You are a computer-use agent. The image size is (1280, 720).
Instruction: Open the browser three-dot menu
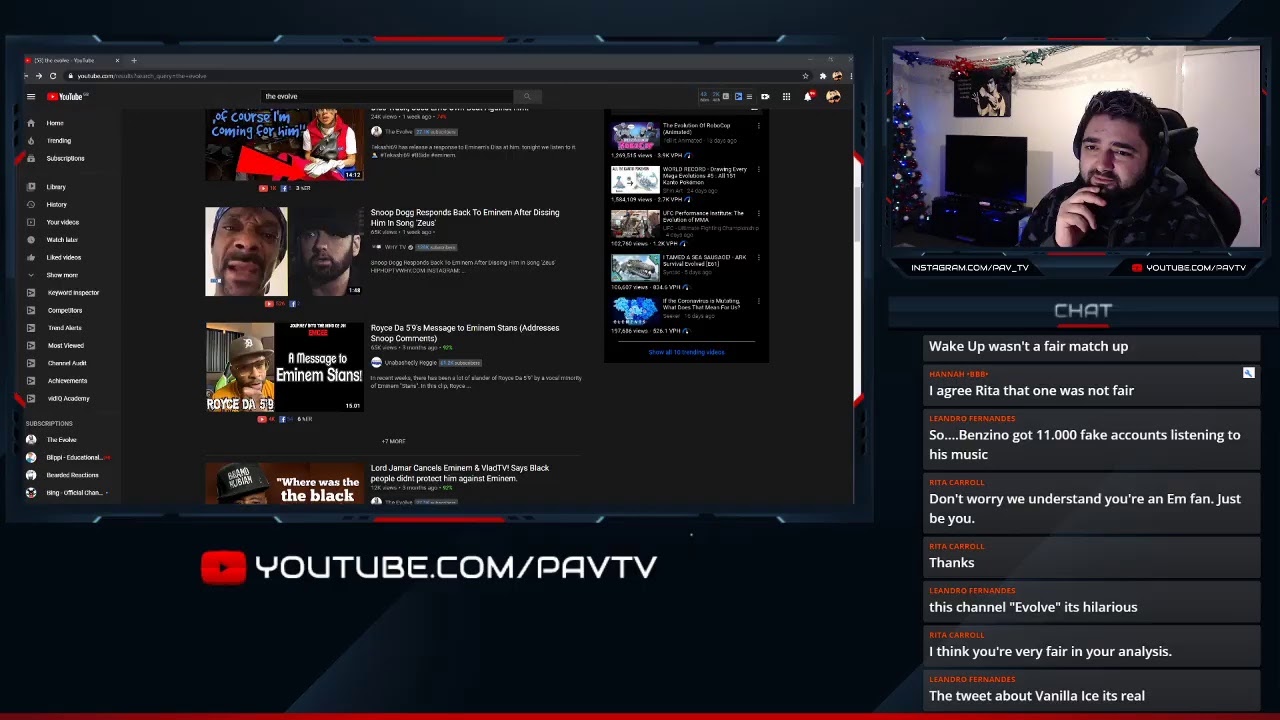(849, 76)
